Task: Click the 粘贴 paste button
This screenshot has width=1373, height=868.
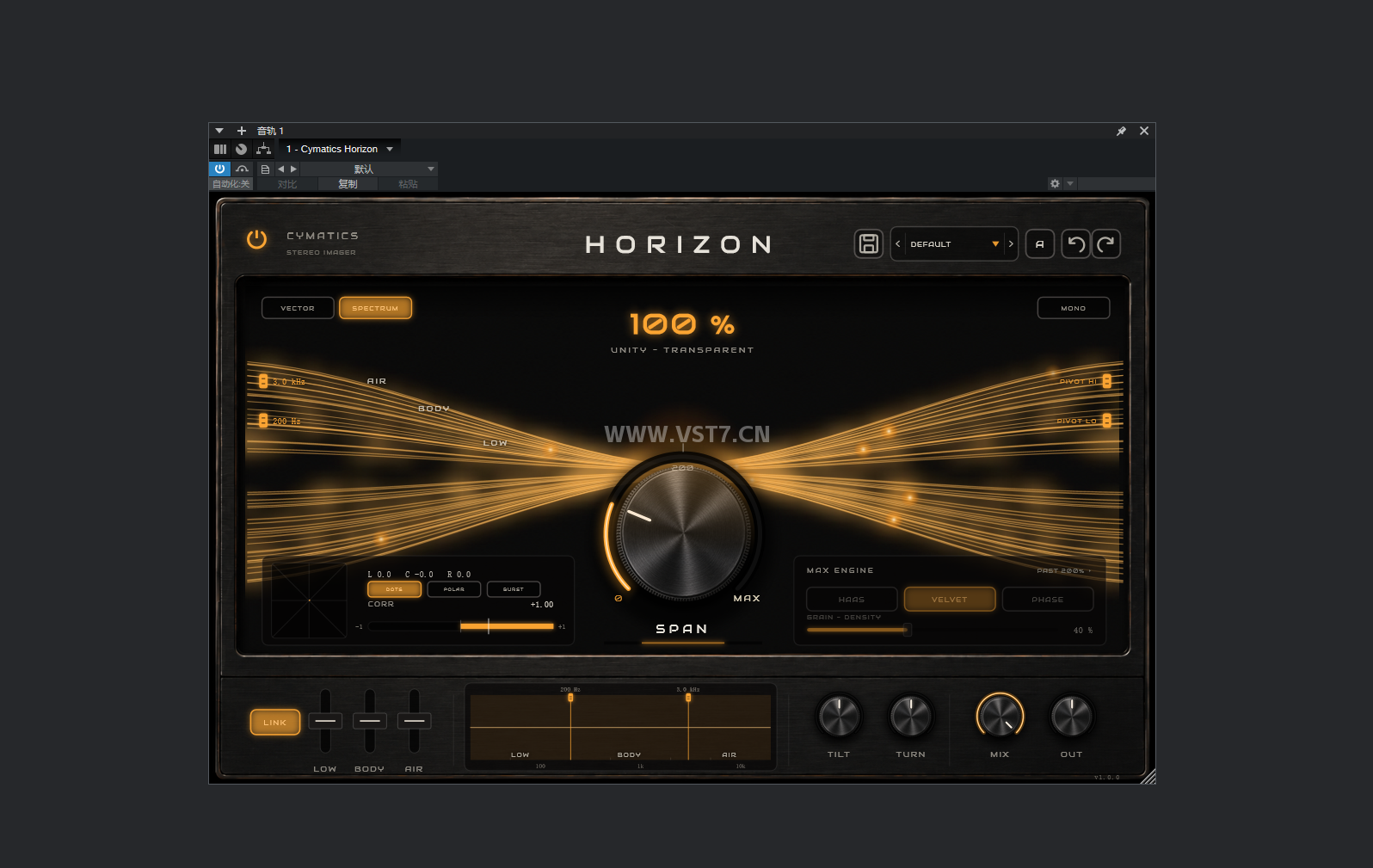Action: point(408,184)
